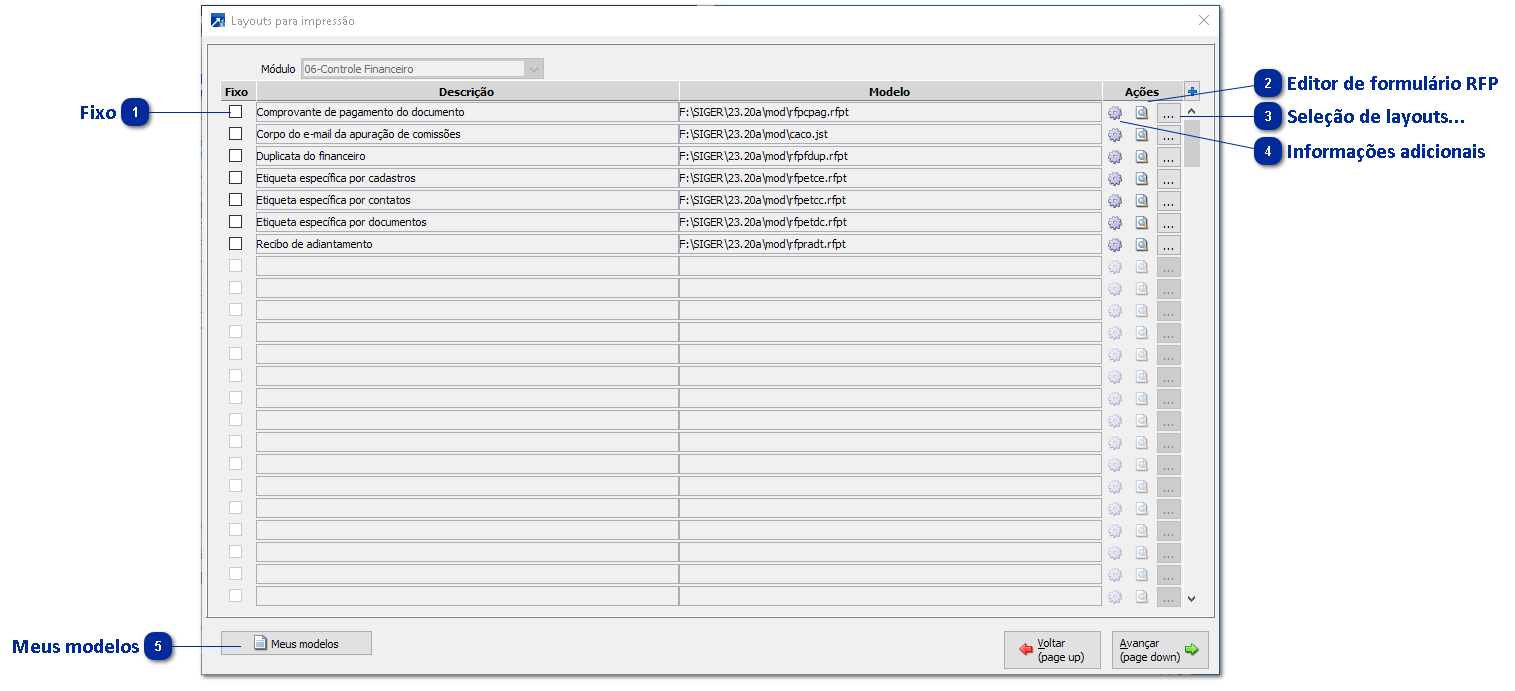Click ... button for Corpo do e-mail row
Image resolution: width=1515 pixels, height=691 pixels.
coord(1168,135)
